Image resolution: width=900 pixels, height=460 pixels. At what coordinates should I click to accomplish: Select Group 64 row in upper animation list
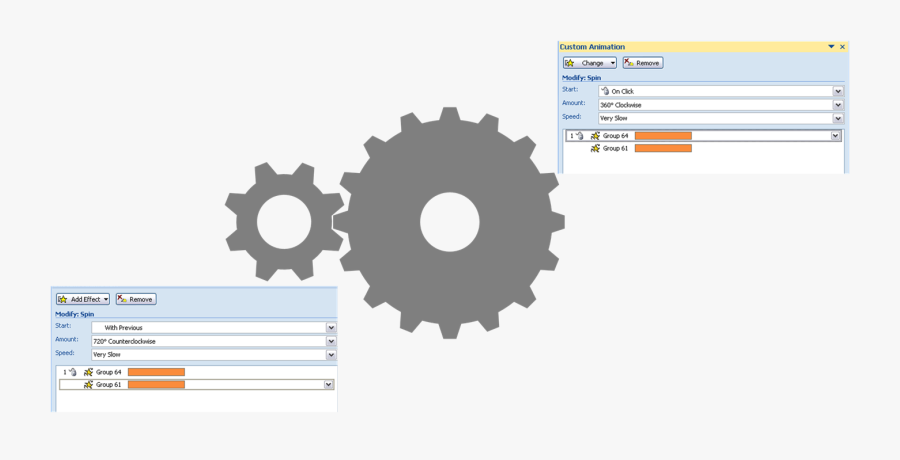(x=704, y=136)
